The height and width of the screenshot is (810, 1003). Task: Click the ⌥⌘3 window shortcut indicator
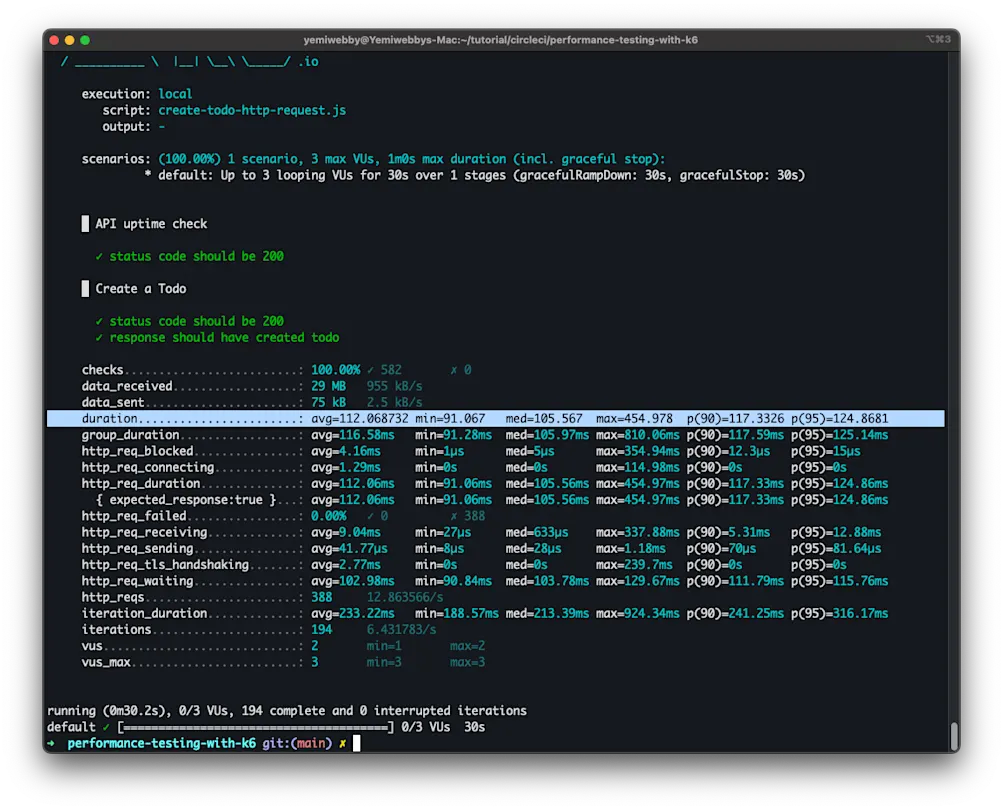click(937, 40)
